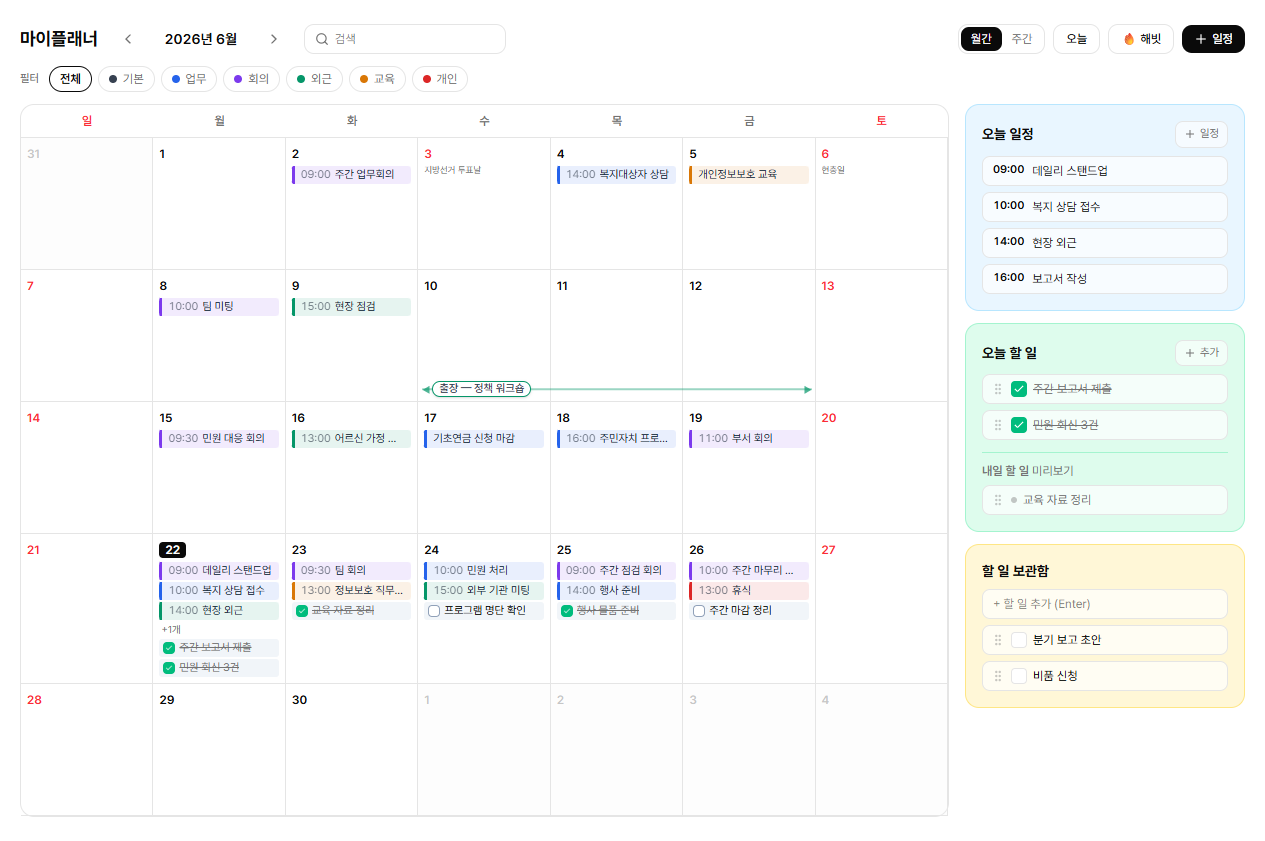This screenshot has width=1265, height=841.
Task: Check 주간 마감 정리 on June 26
Action: pos(699,611)
